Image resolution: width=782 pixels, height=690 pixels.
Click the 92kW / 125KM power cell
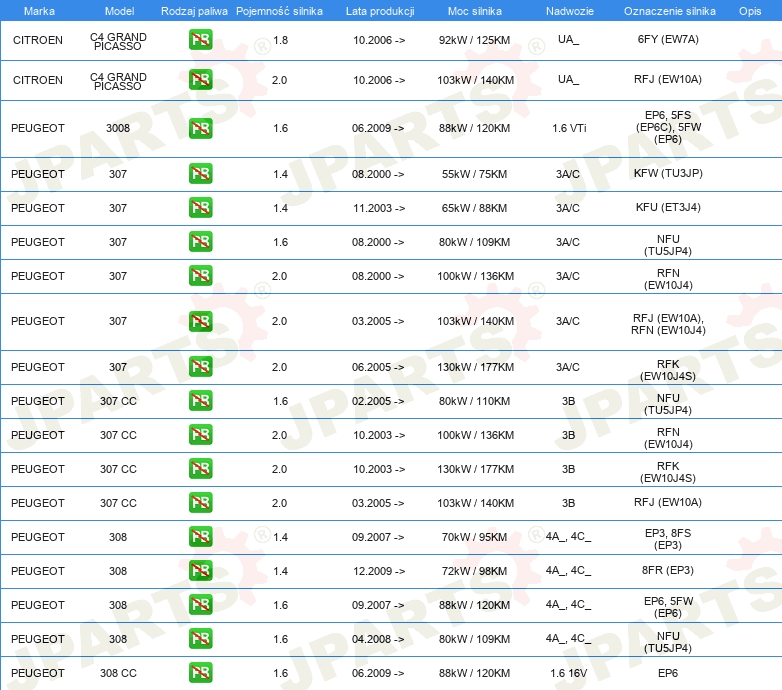coord(474,40)
